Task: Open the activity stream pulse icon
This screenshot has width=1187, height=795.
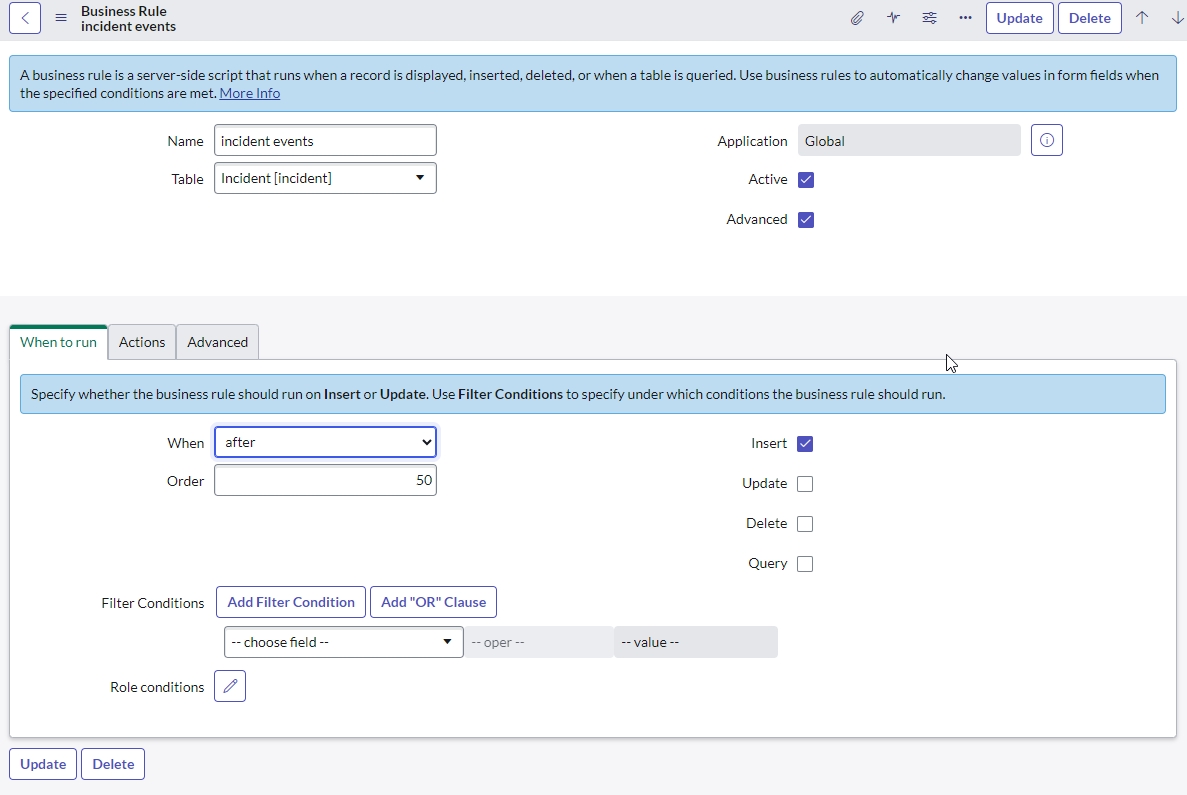Action: (893, 18)
